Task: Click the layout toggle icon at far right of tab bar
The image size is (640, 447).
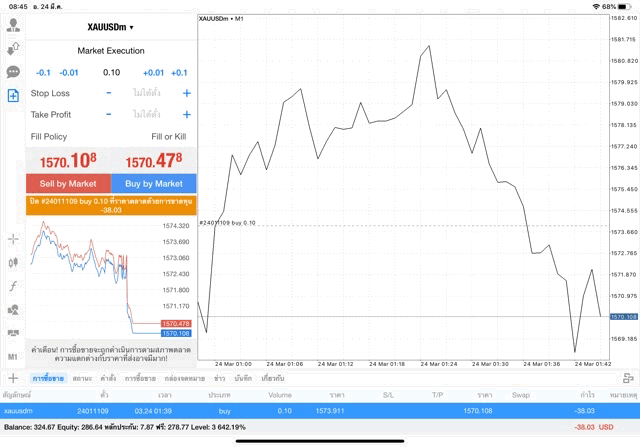Action: point(628,378)
